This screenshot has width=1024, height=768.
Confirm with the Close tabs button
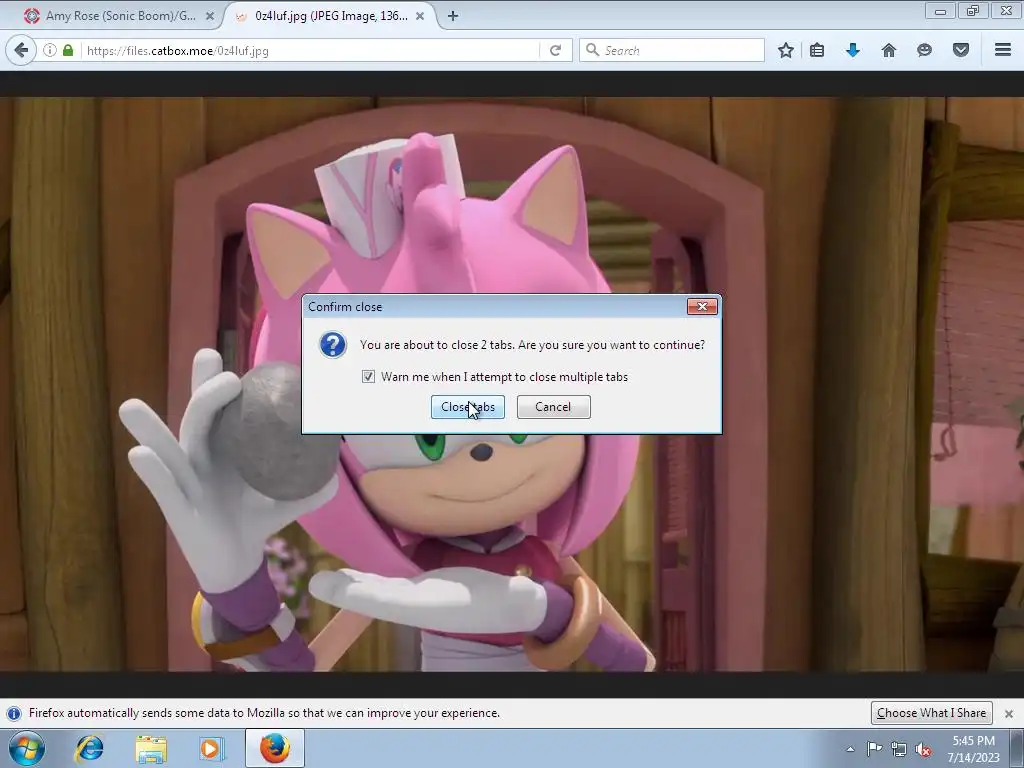[x=468, y=407]
